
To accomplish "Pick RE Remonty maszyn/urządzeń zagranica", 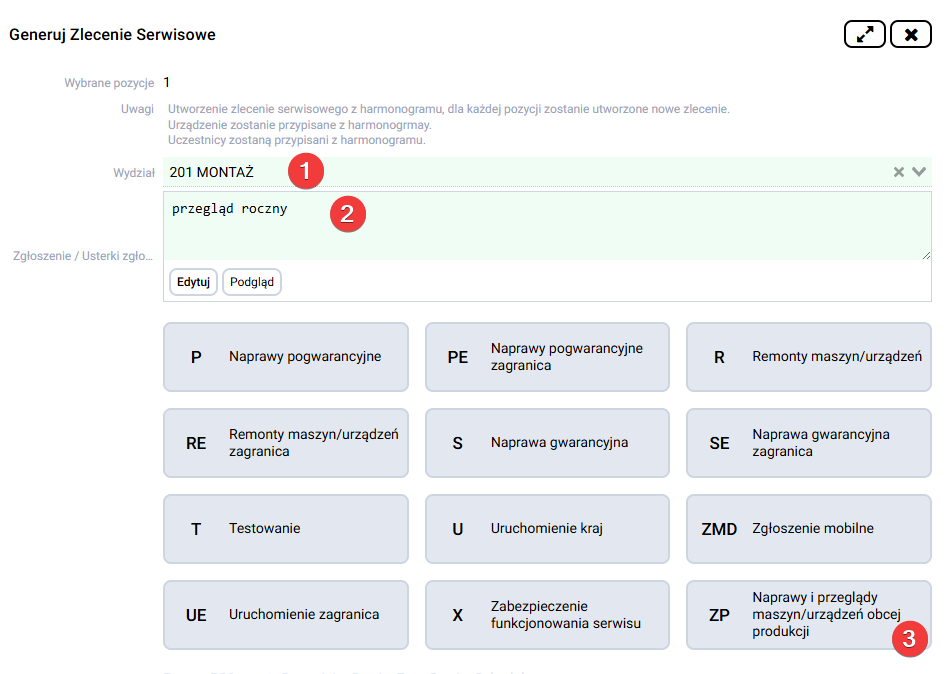I will point(285,443).
